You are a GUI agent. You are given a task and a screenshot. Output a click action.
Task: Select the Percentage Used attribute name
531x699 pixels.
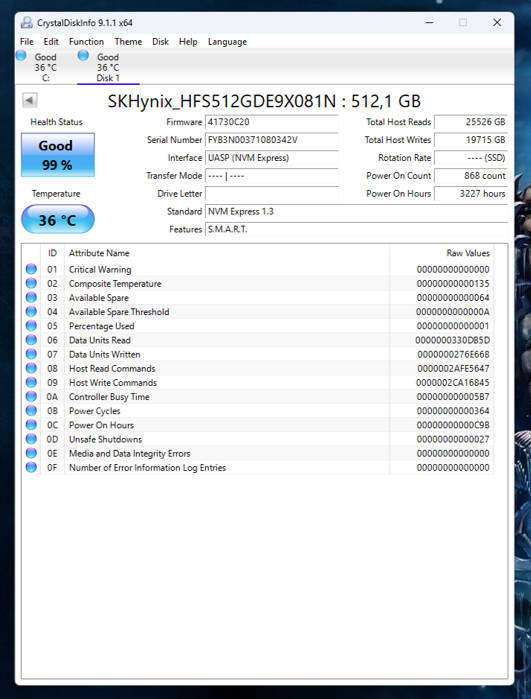(102, 326)
